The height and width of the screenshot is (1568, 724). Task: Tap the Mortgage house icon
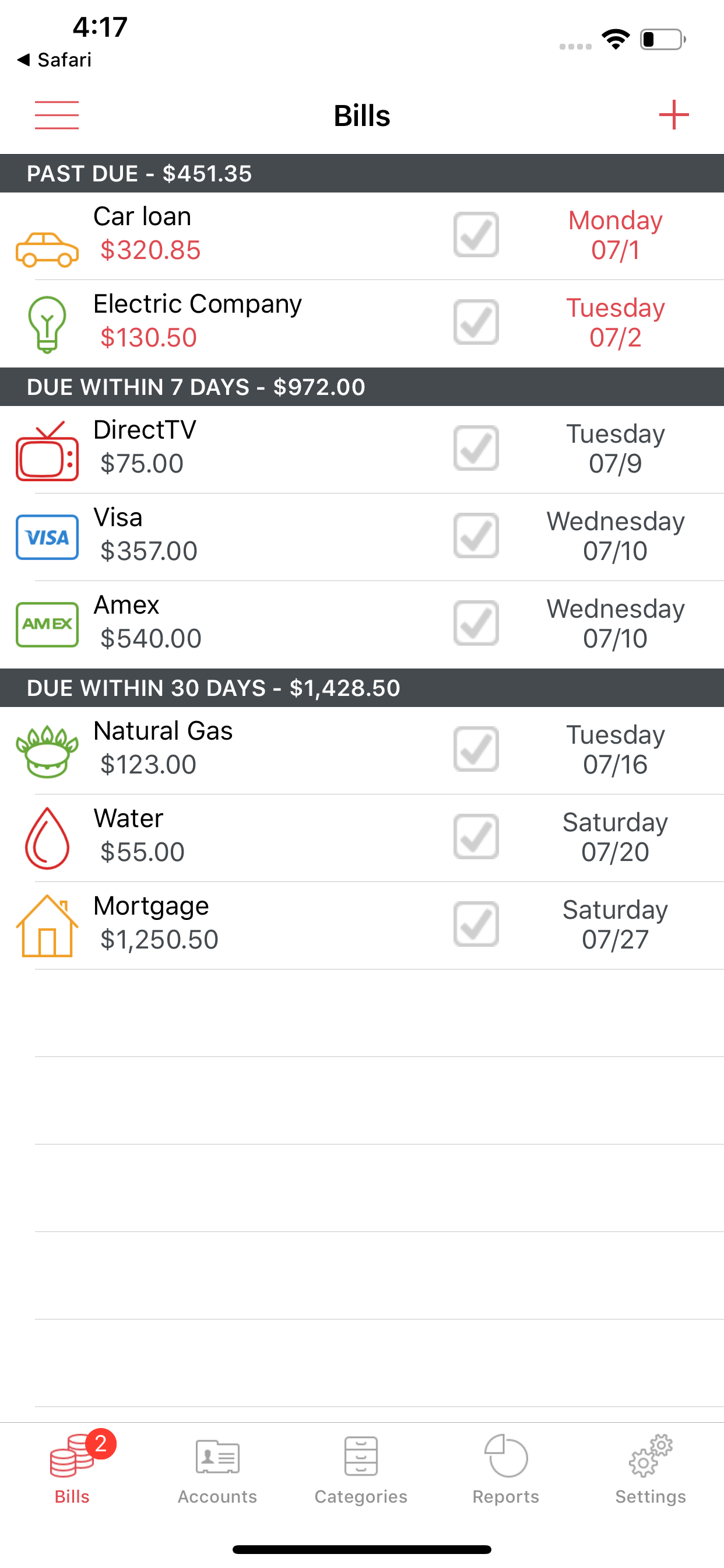[47, 926]
